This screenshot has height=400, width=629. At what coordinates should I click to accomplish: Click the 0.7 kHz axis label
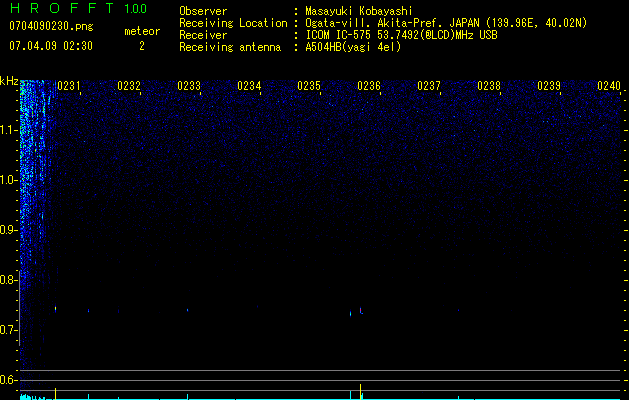pos(8,330)
